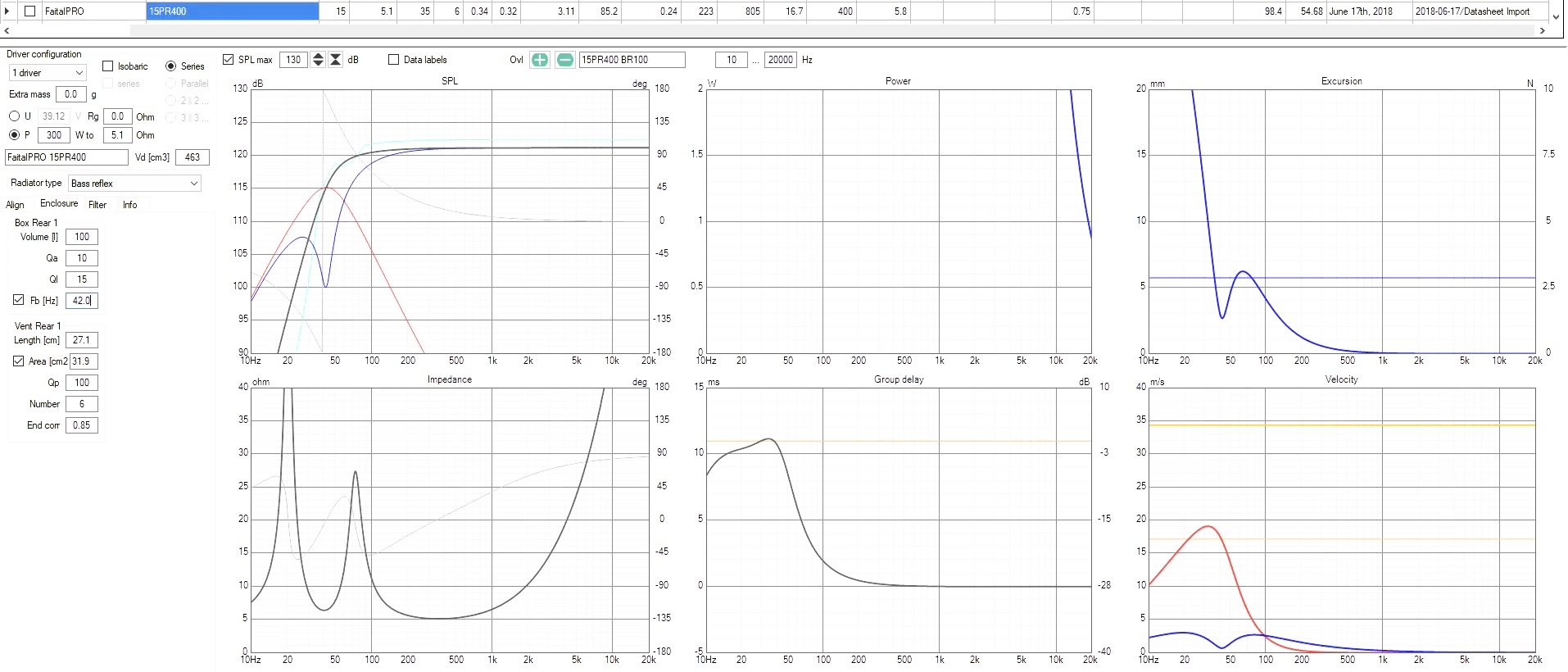Tick the checkbox in the FaitalPRO driver row
This screenshot has height=672, width=1568.
tap(30, 11)
